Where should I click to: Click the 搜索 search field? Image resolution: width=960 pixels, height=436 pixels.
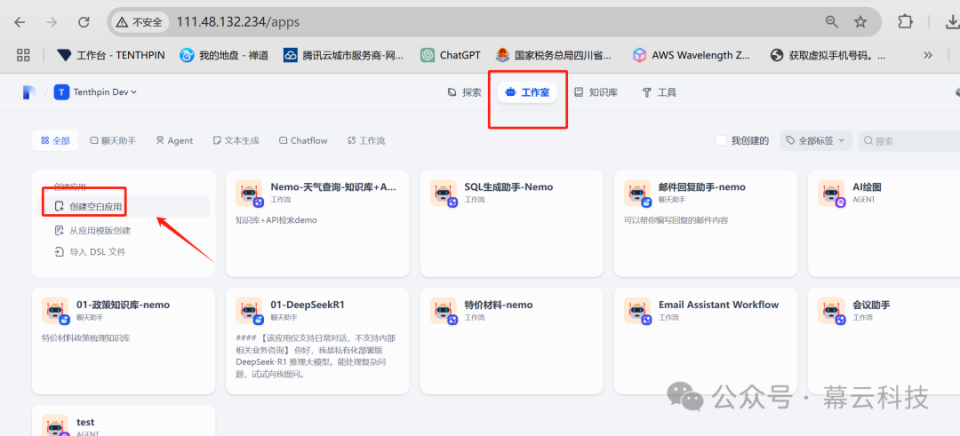[909, 140]
